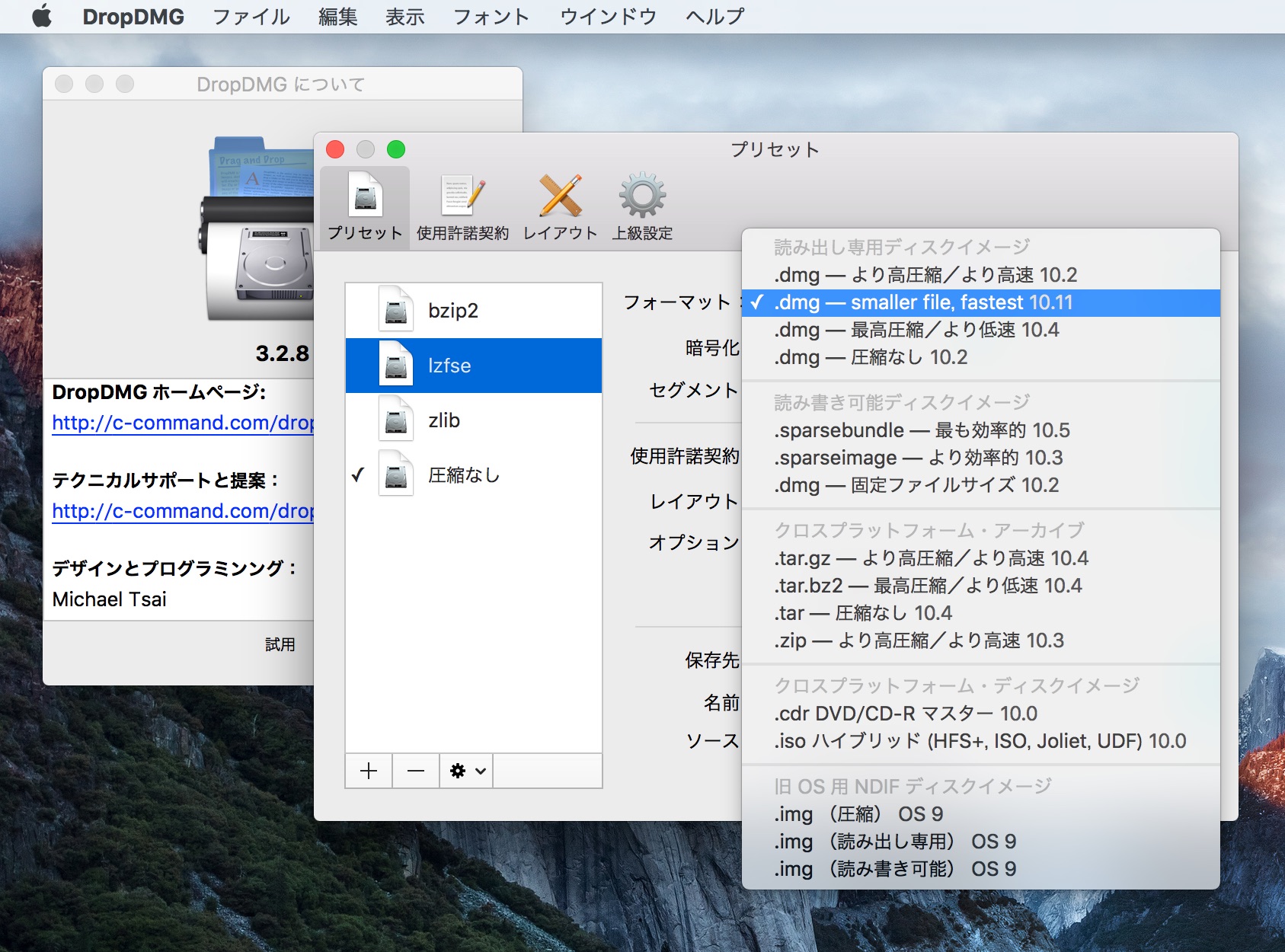The image size is (1285, 952).
Task: Choose .img（圧縮）OS 9 format
Action: click(x=981, y=814)
